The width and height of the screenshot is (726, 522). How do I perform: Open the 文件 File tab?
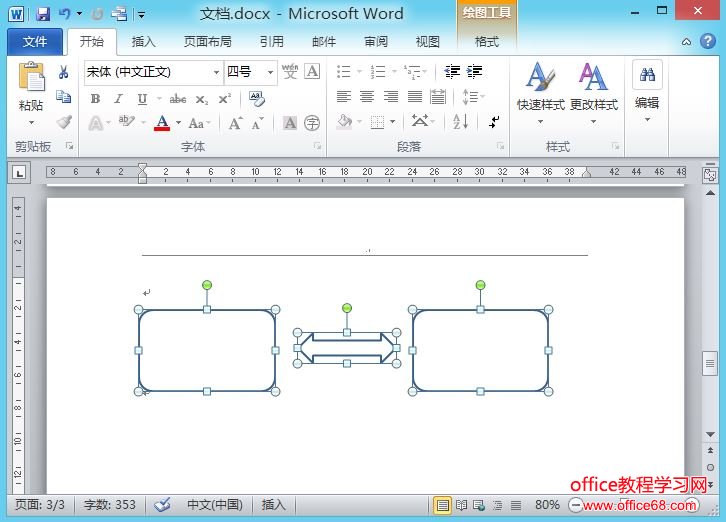(x=35, y=42)
